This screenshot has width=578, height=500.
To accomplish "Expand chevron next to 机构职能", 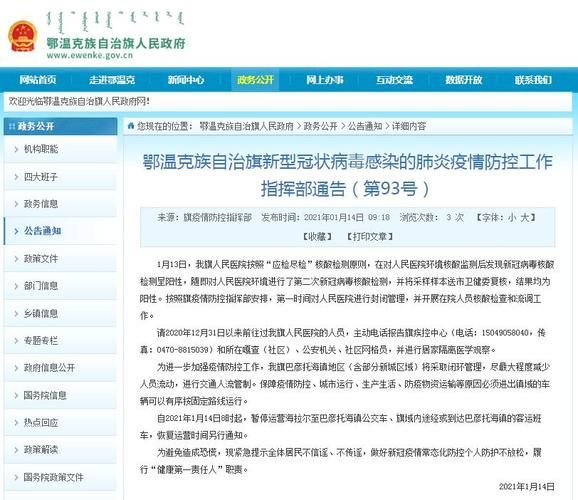I will click(x=16, y=149).
